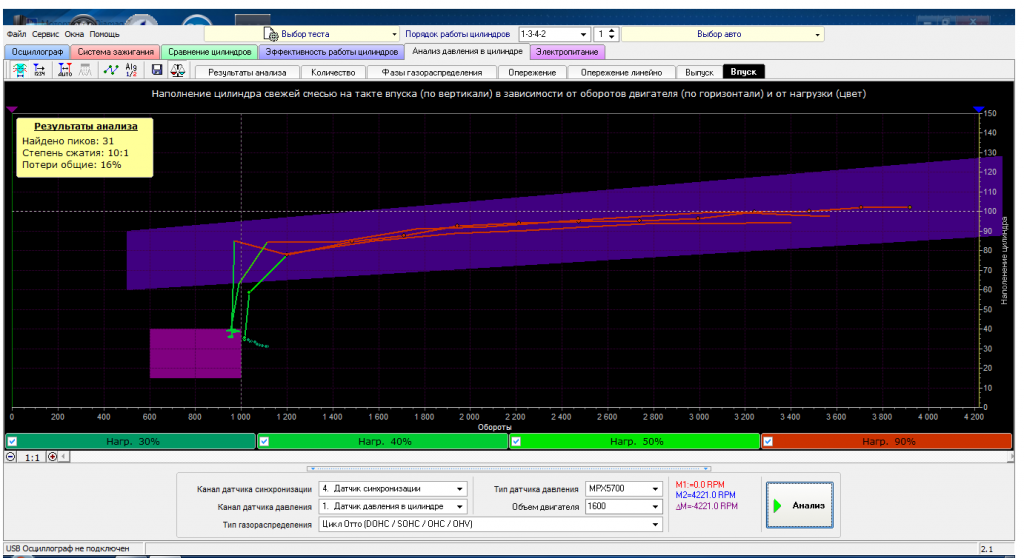1024x558 pixels.
Task: Zoom out with the minus magnifier
Action: click(11, 457)
